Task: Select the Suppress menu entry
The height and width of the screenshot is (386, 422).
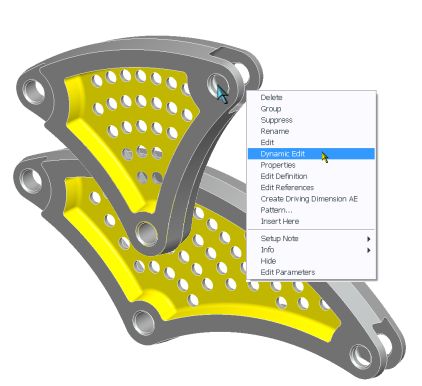Action: (276, 120)
